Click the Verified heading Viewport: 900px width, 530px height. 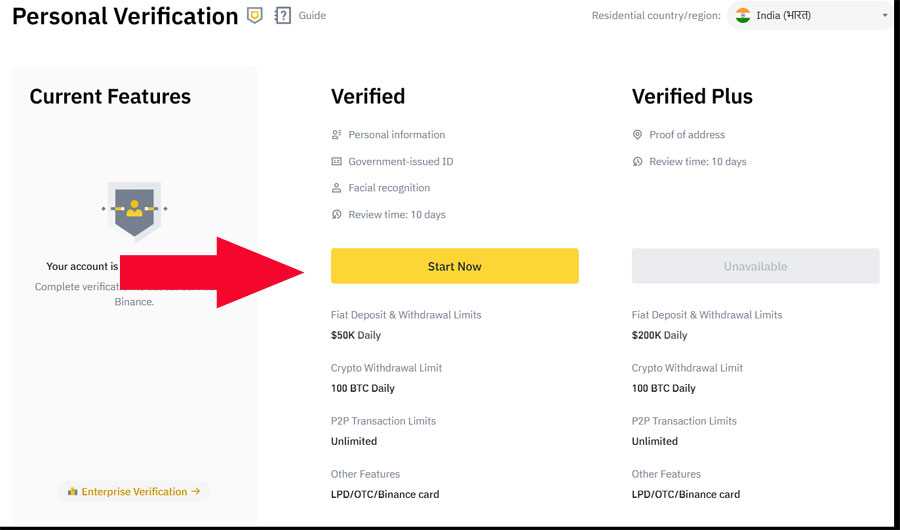tap(368, 97)
